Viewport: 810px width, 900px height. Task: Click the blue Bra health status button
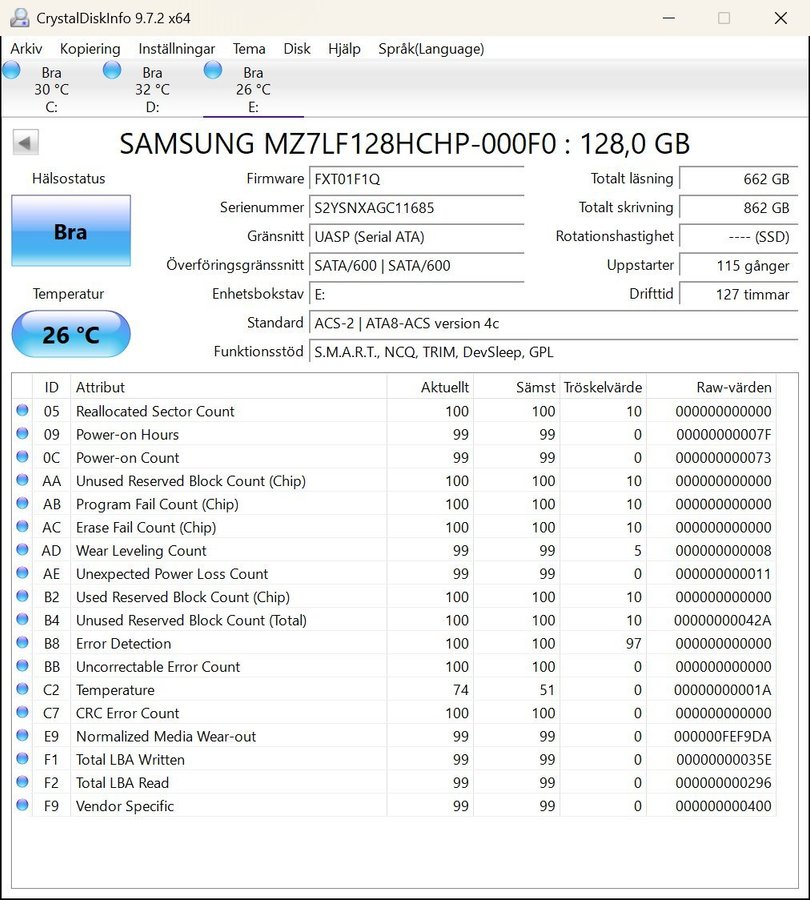(70, 232)
